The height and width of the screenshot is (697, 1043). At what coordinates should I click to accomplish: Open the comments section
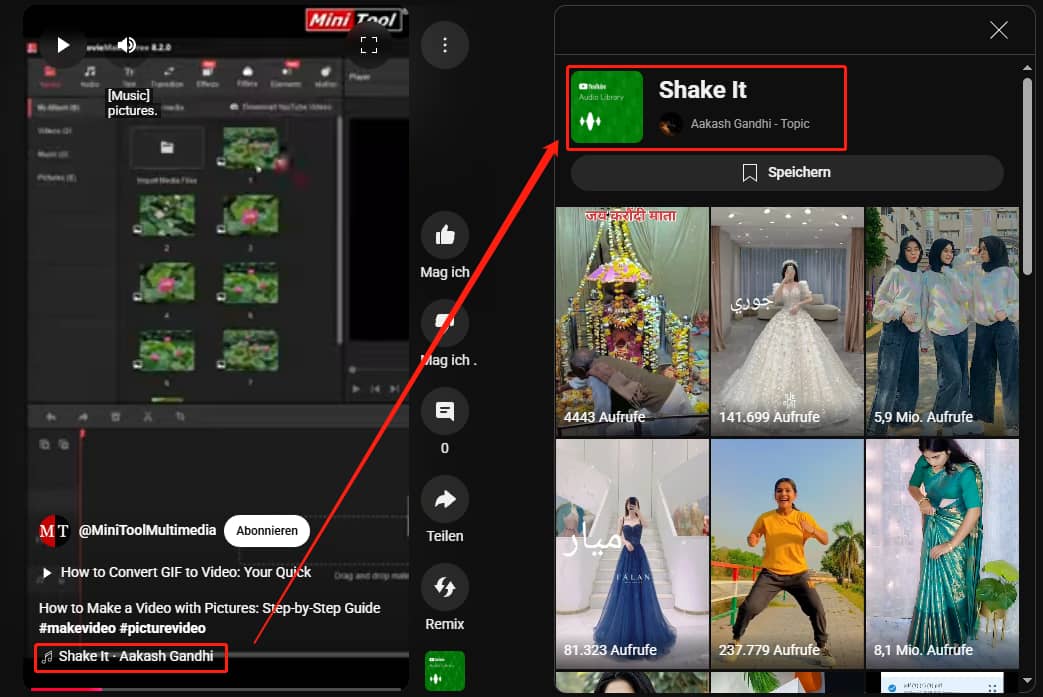pos(445,411)
